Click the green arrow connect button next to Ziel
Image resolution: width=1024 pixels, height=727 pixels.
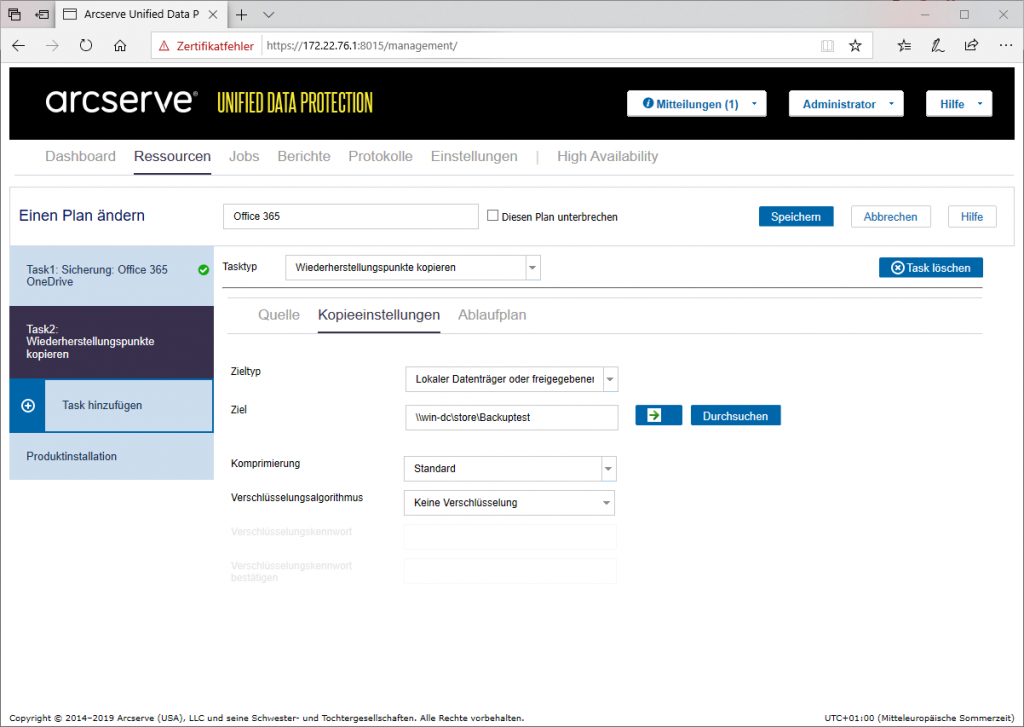pyautogui.click(x=658, y=415)
